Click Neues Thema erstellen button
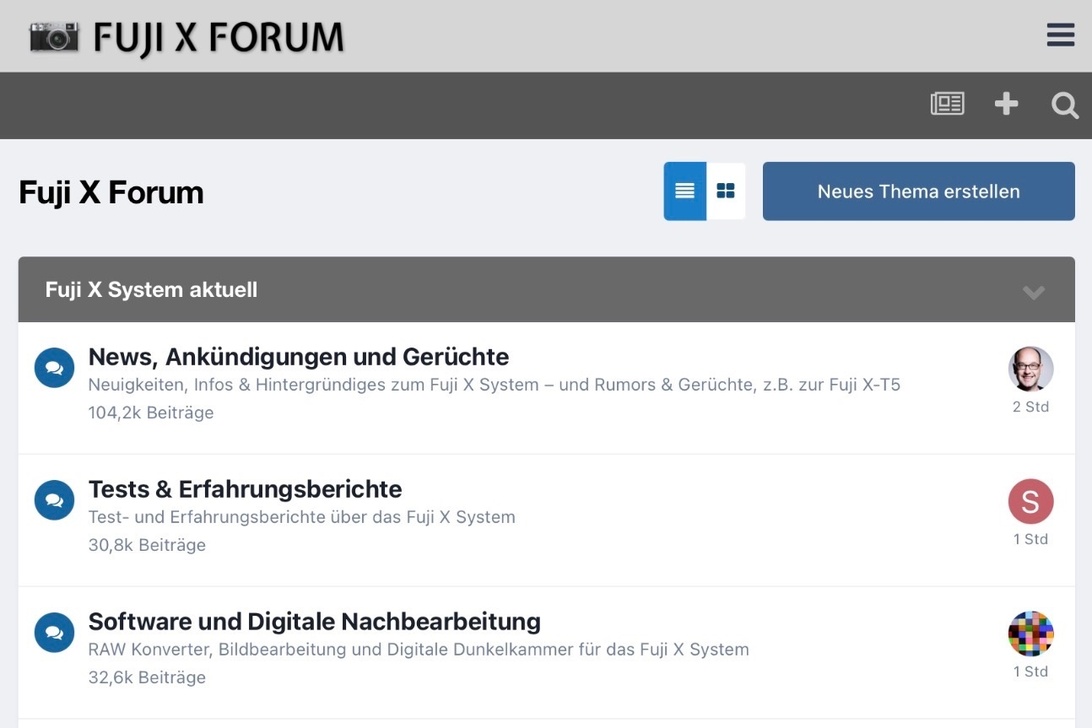This screenshot has width=1092, height=728. 918,191
